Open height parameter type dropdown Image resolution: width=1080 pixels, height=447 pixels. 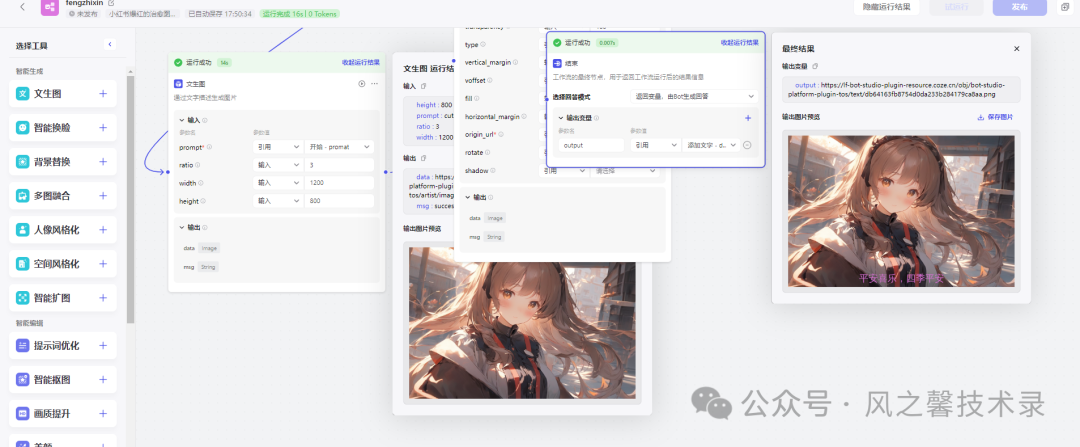click(x=278, y=201)
